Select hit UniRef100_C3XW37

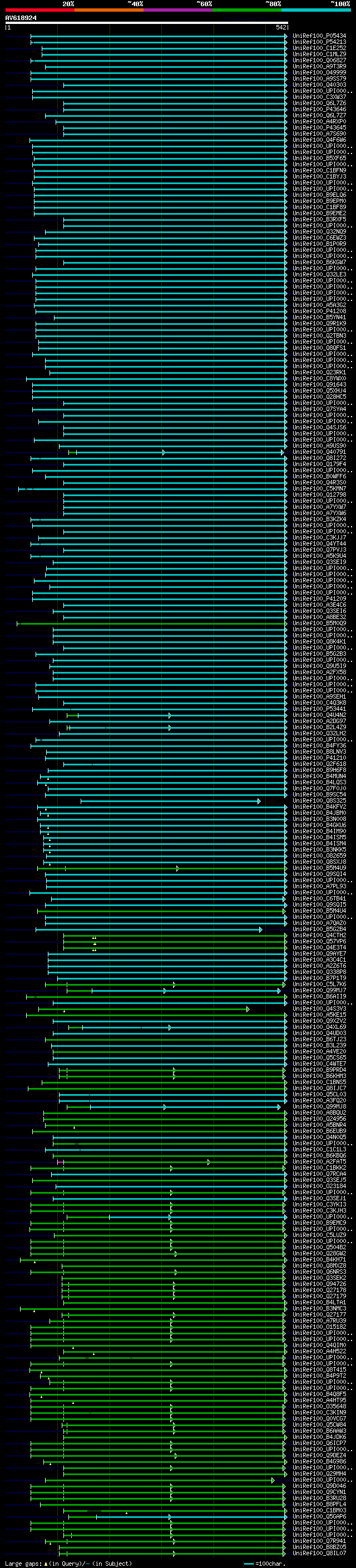click(319, 97)
